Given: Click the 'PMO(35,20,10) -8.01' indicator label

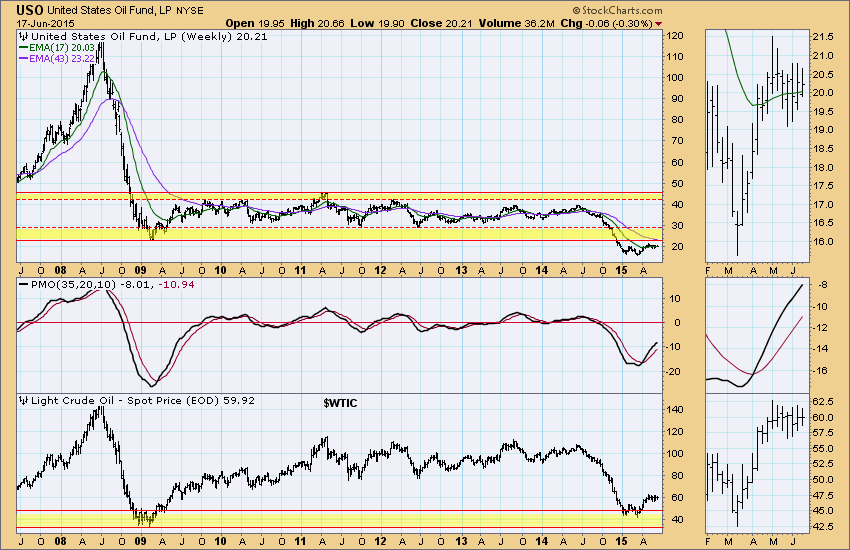Looking at the screenshot, I should 92,284.
